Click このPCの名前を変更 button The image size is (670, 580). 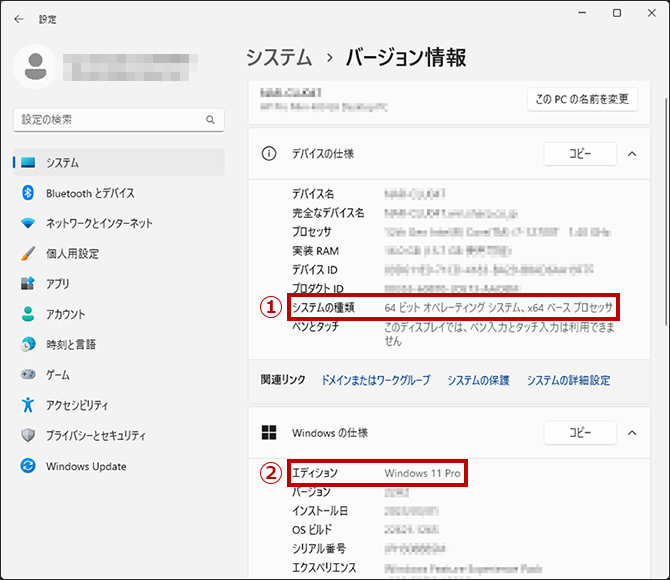coord(582,99)
